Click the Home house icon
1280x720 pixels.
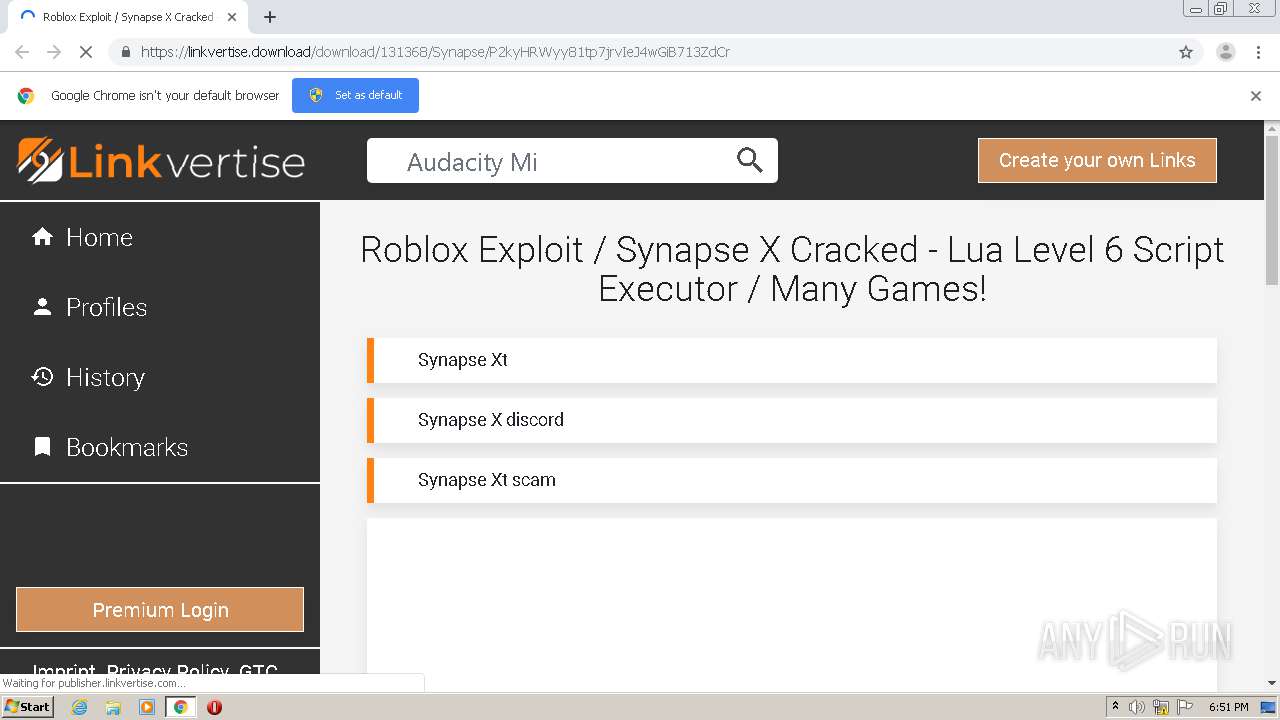[42, 237]
